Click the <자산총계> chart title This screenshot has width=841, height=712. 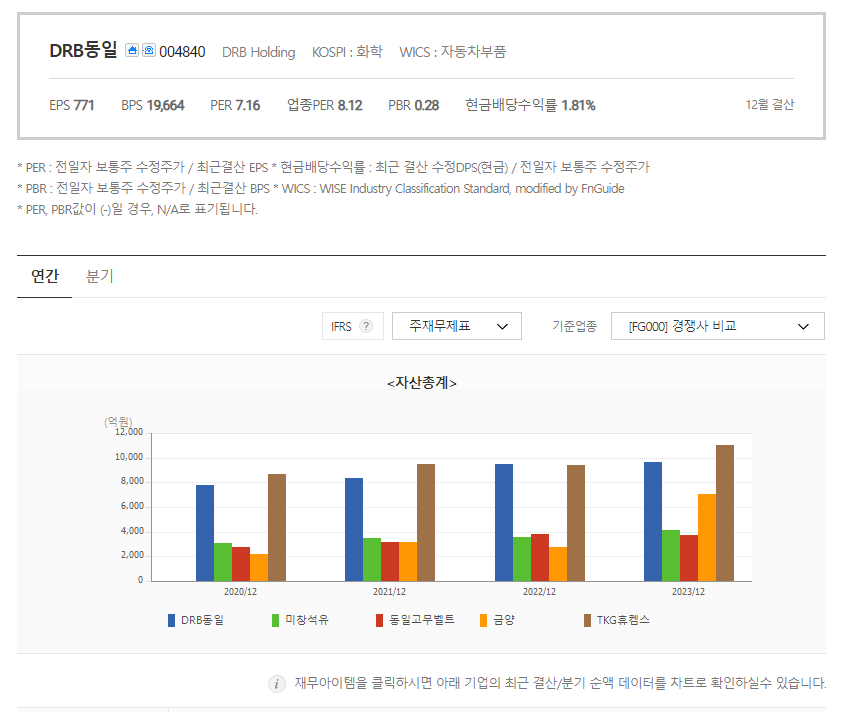point(422,383)
